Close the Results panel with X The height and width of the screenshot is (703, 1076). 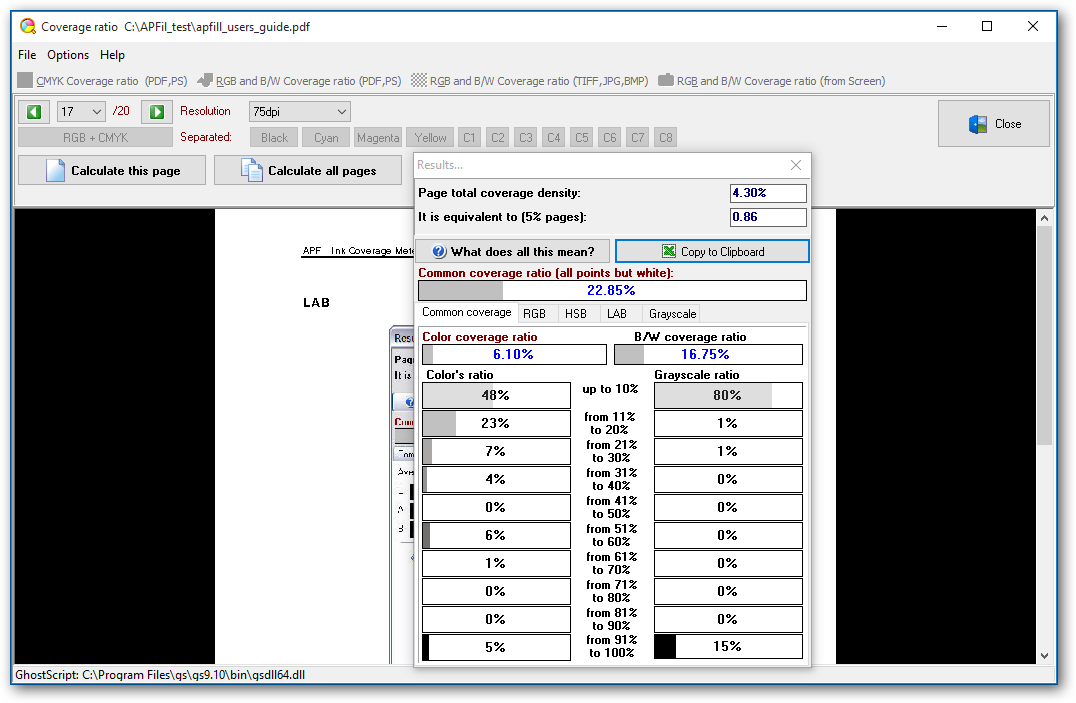point(796,165)
